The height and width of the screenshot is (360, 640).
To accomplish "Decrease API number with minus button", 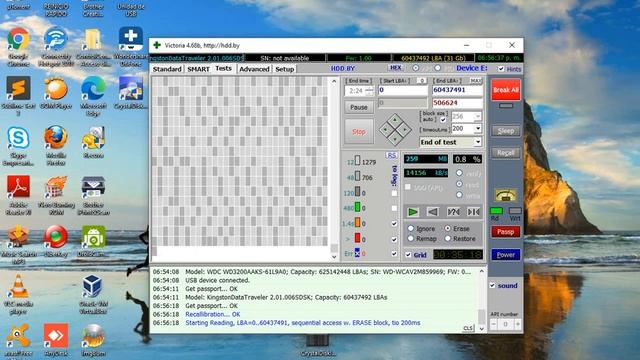I will pos(493,324).
